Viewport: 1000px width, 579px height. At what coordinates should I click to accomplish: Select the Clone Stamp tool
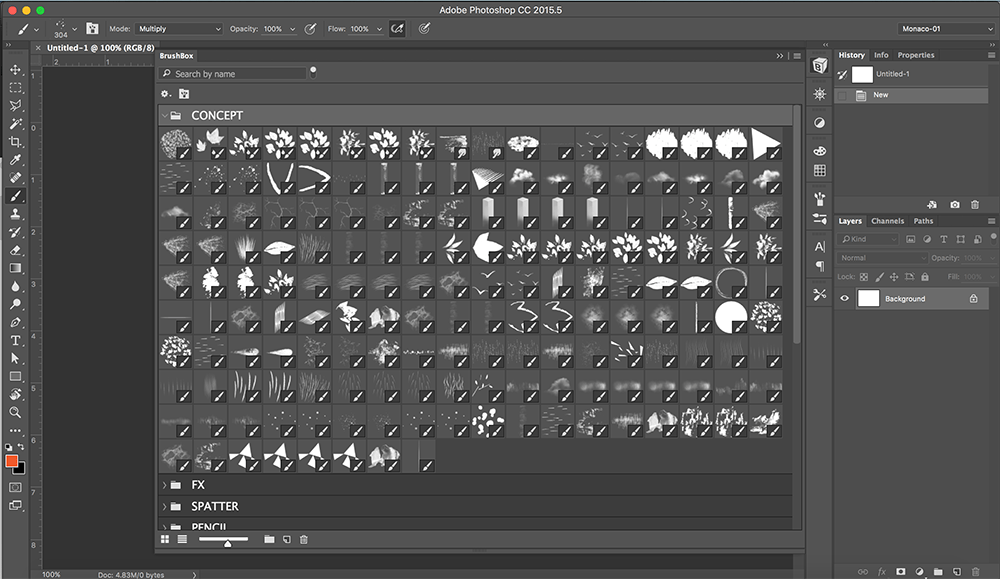coord(15,213)
